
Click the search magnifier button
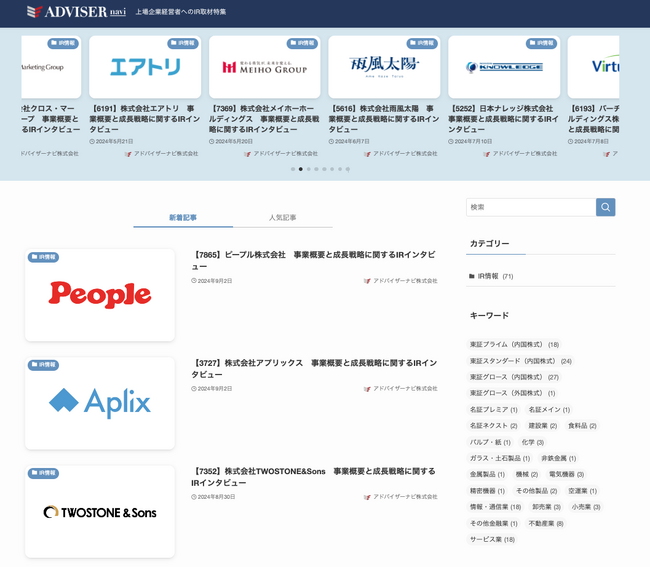(x=605, y=207)
